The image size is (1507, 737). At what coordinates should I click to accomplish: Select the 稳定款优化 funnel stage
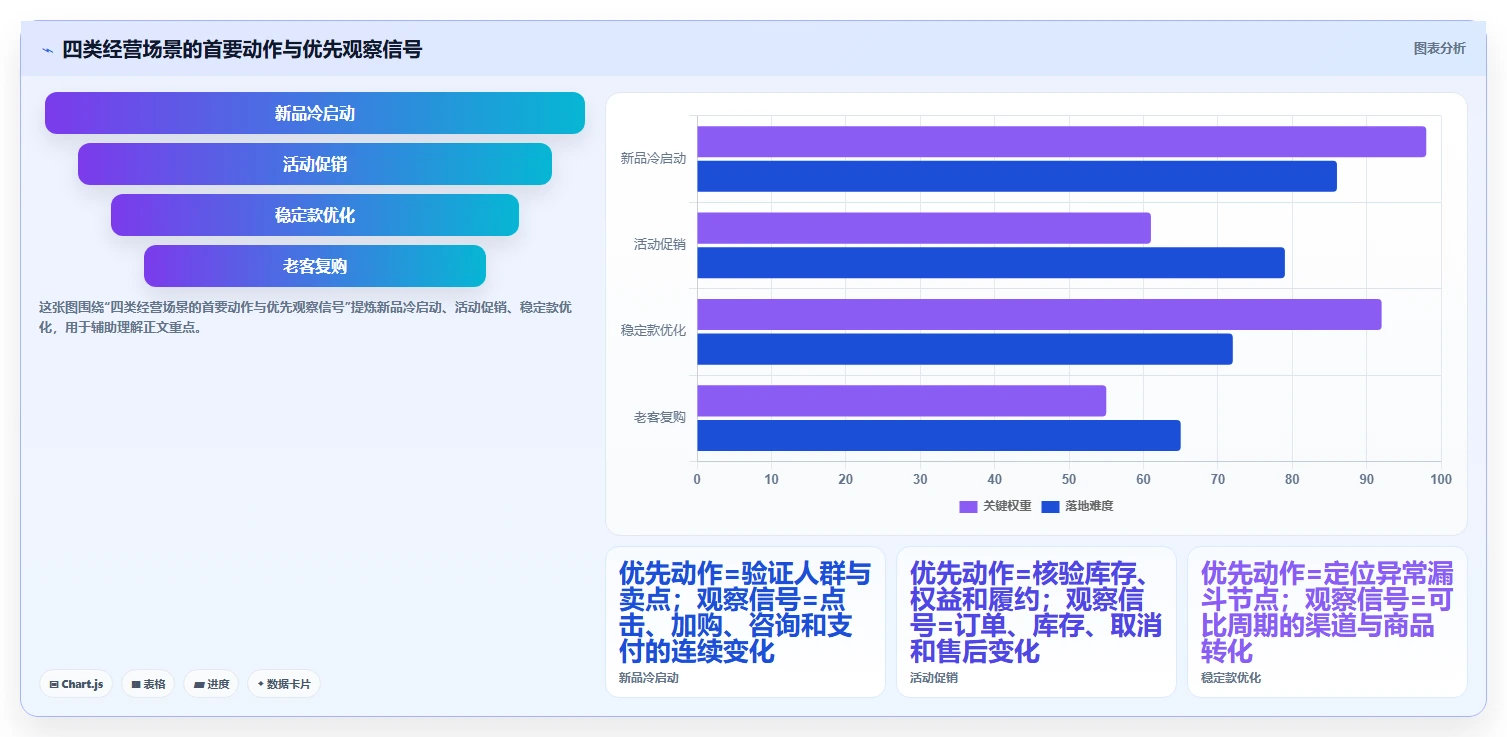(315, 215)
